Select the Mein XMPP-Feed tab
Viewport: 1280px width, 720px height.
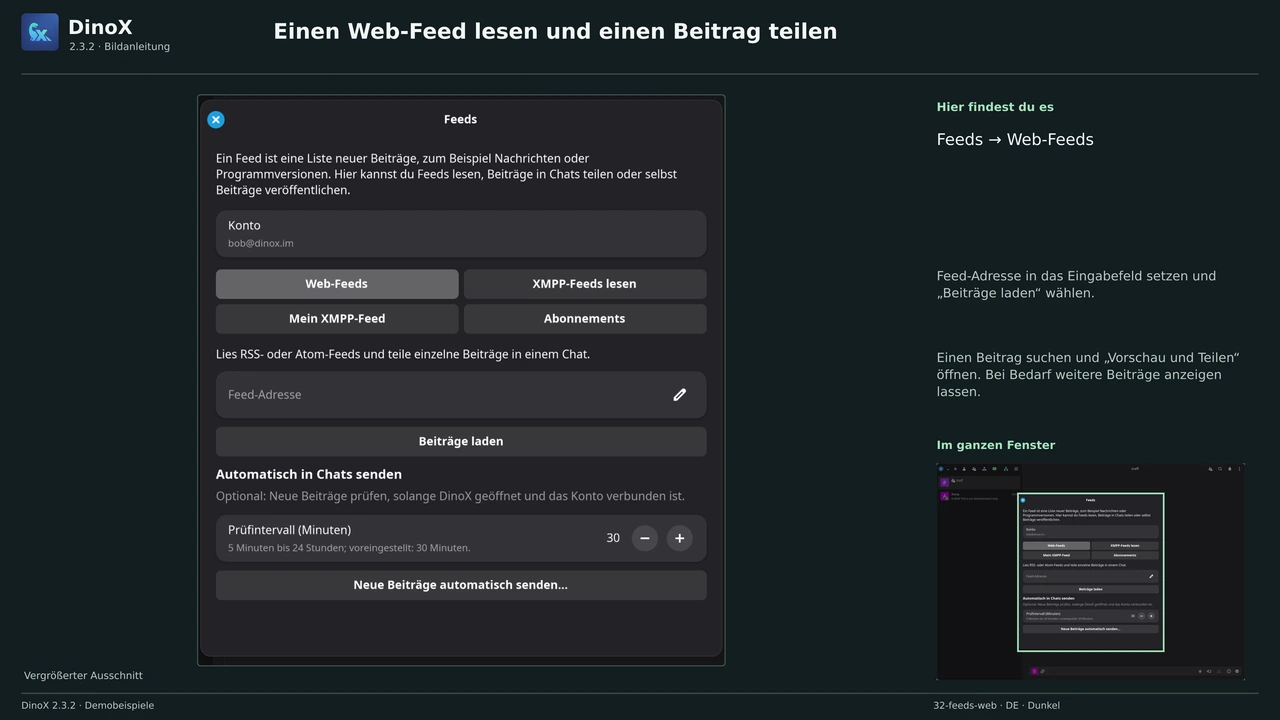pyautogui.click(x=337, y=319)
